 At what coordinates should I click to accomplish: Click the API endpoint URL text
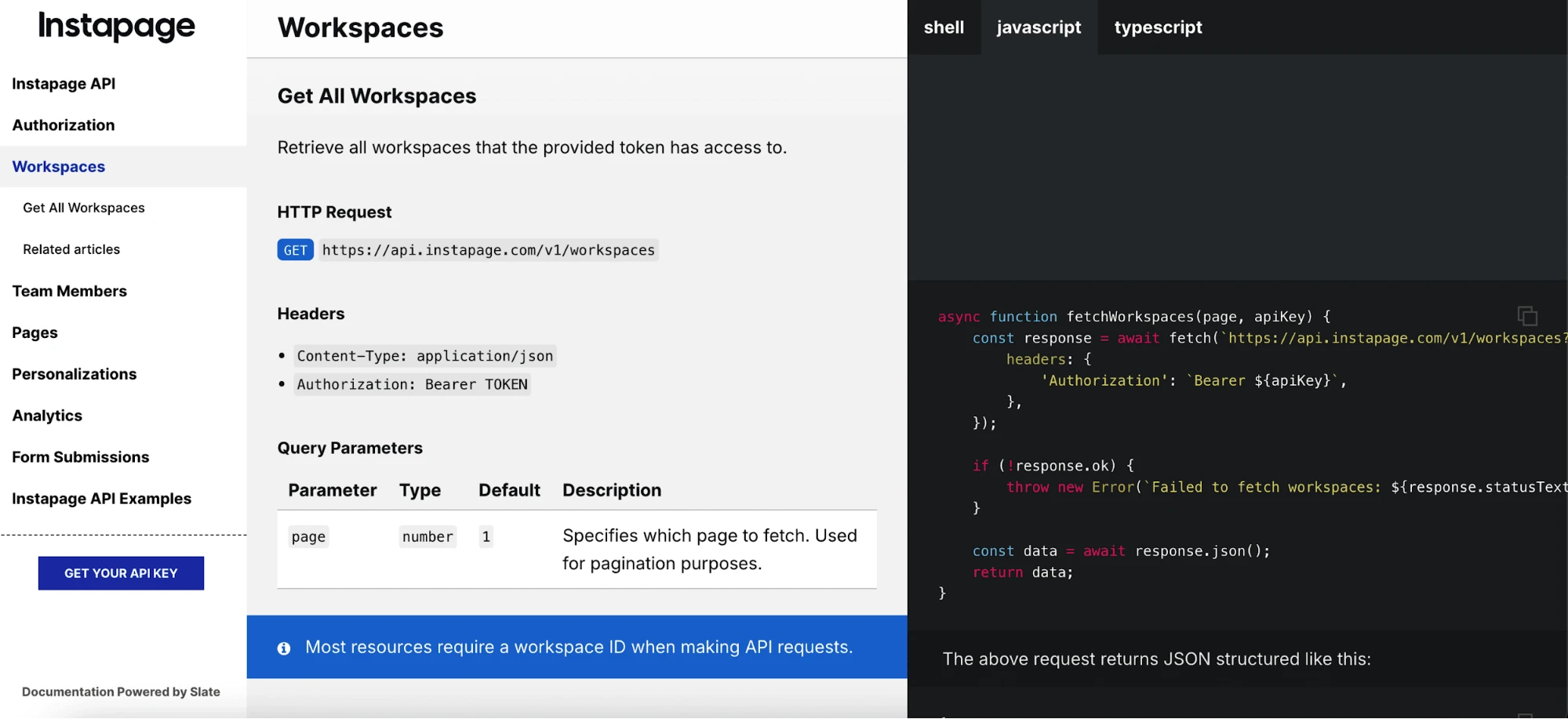[x=488, y=250]
